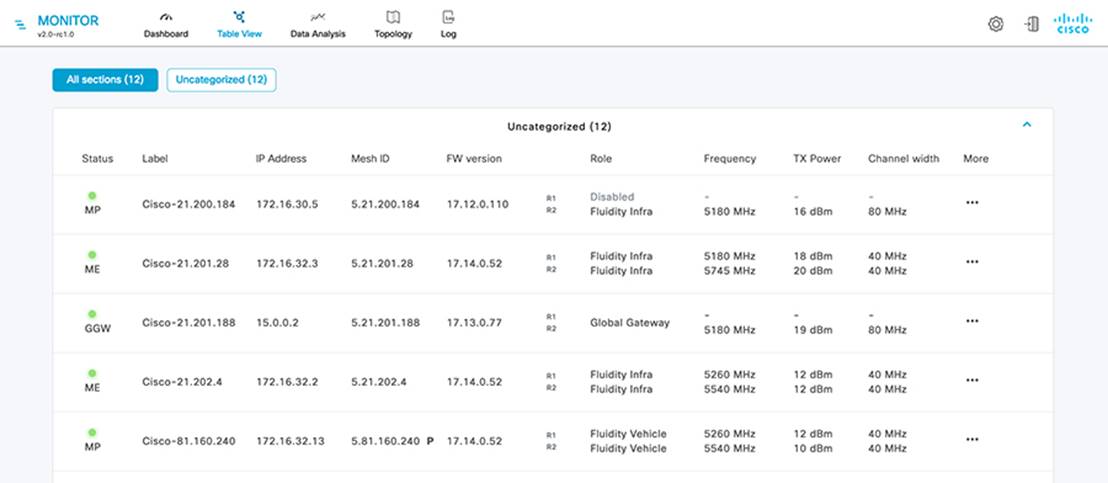The width and height of the screenshot is (1108, 483).
Task: Switch to the Log tab
Action: [x=448, y=34]
